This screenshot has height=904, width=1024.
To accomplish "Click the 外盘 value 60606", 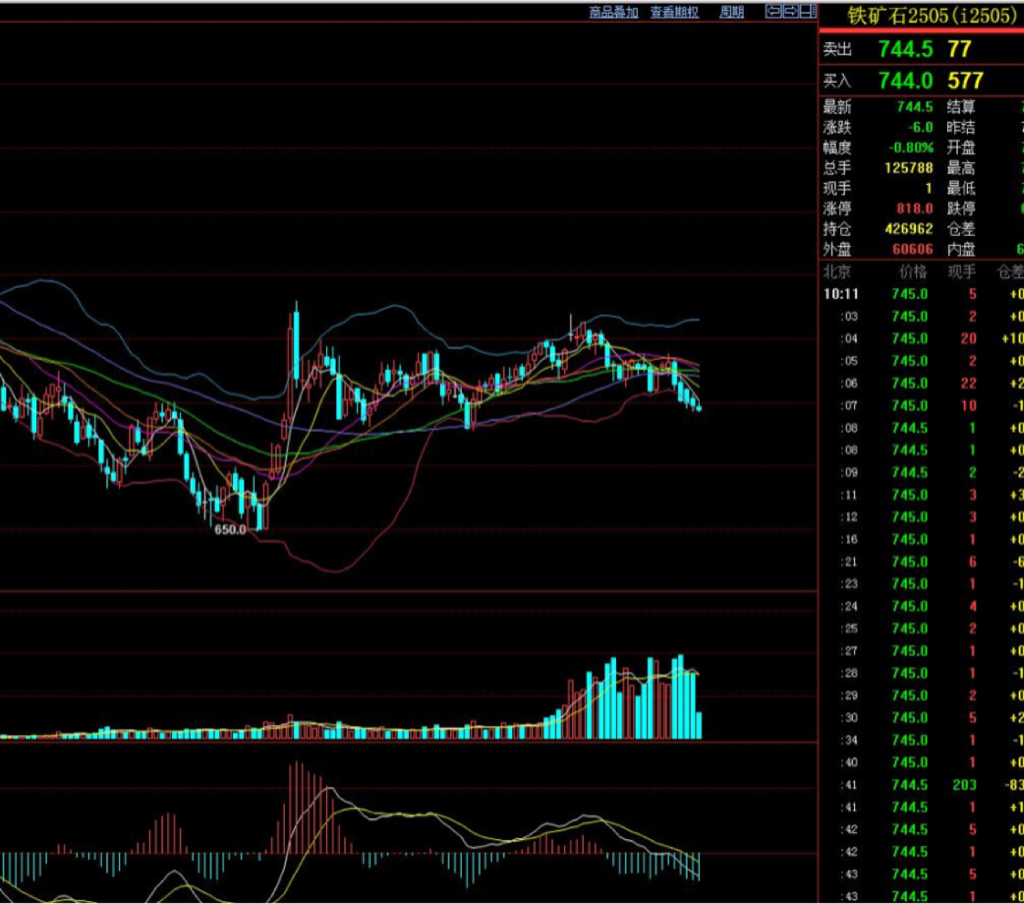I will [913, 250].
